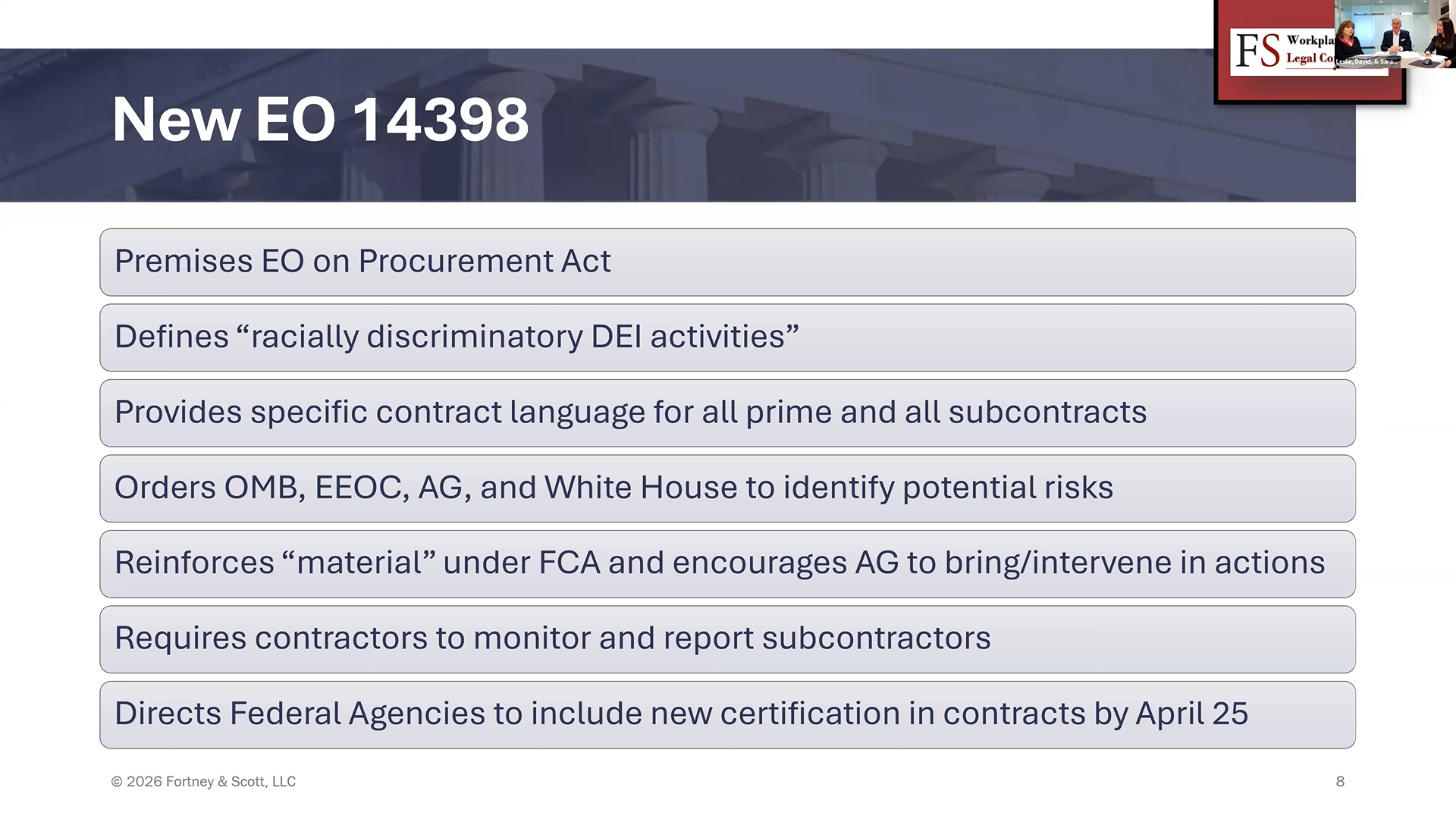Image resolution: width=1456 pixels, height=819 pixels.
Task: Select the "racially discriminatory DEI activities" box
Action: pyautogui.click(x=726, y=337)
